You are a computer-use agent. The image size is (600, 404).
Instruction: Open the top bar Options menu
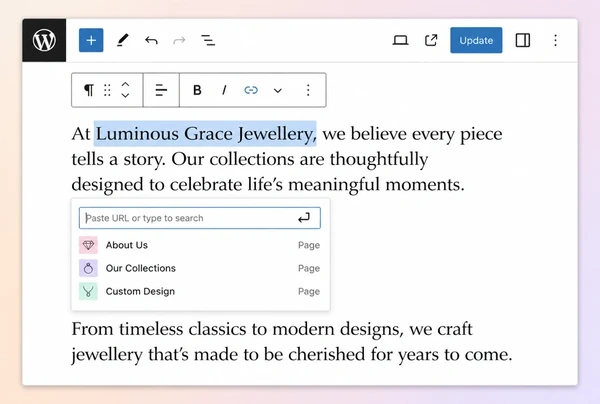[x=555, y=40]
